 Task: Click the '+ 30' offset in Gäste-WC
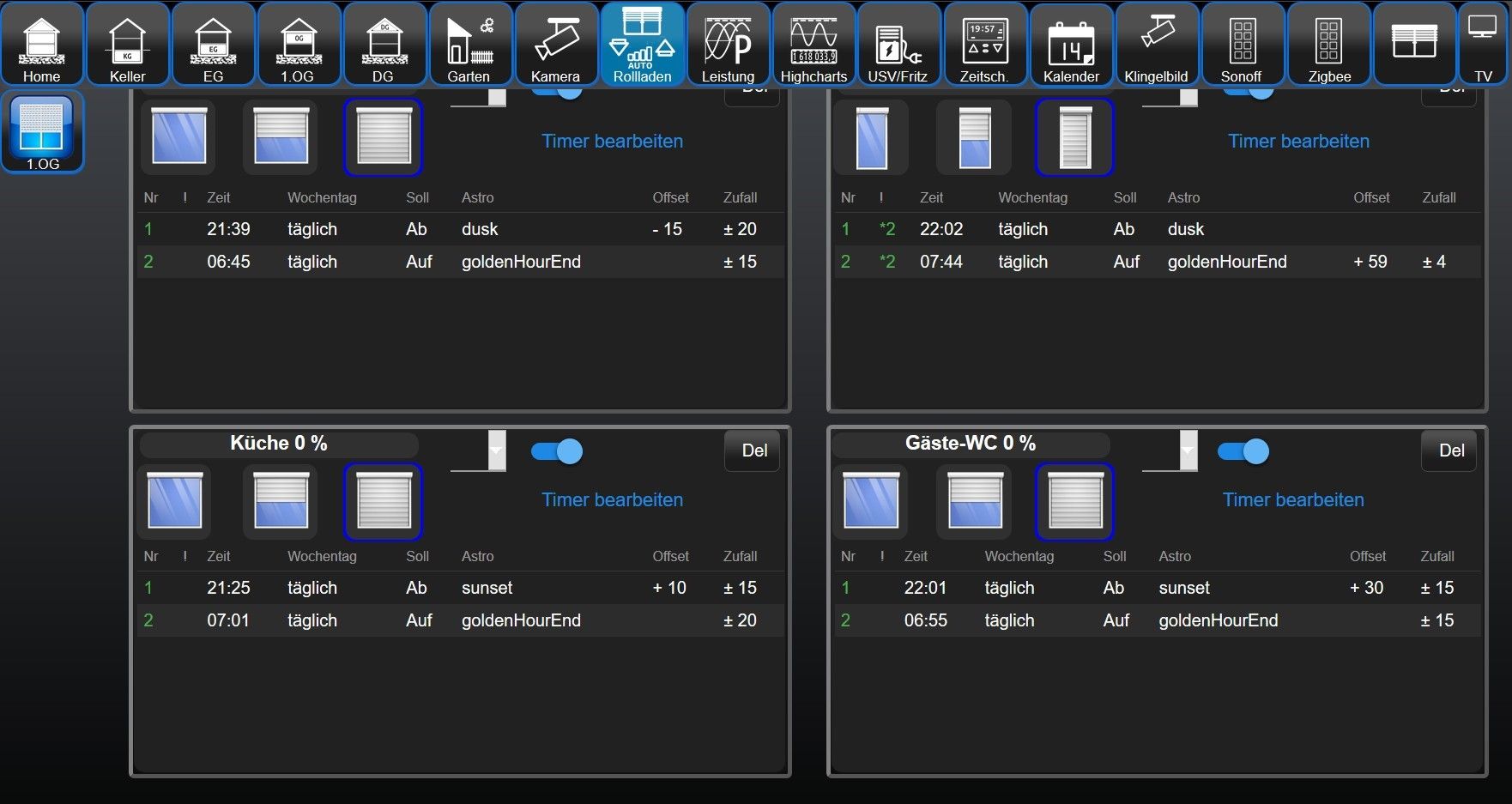[x=1367, y=588]
